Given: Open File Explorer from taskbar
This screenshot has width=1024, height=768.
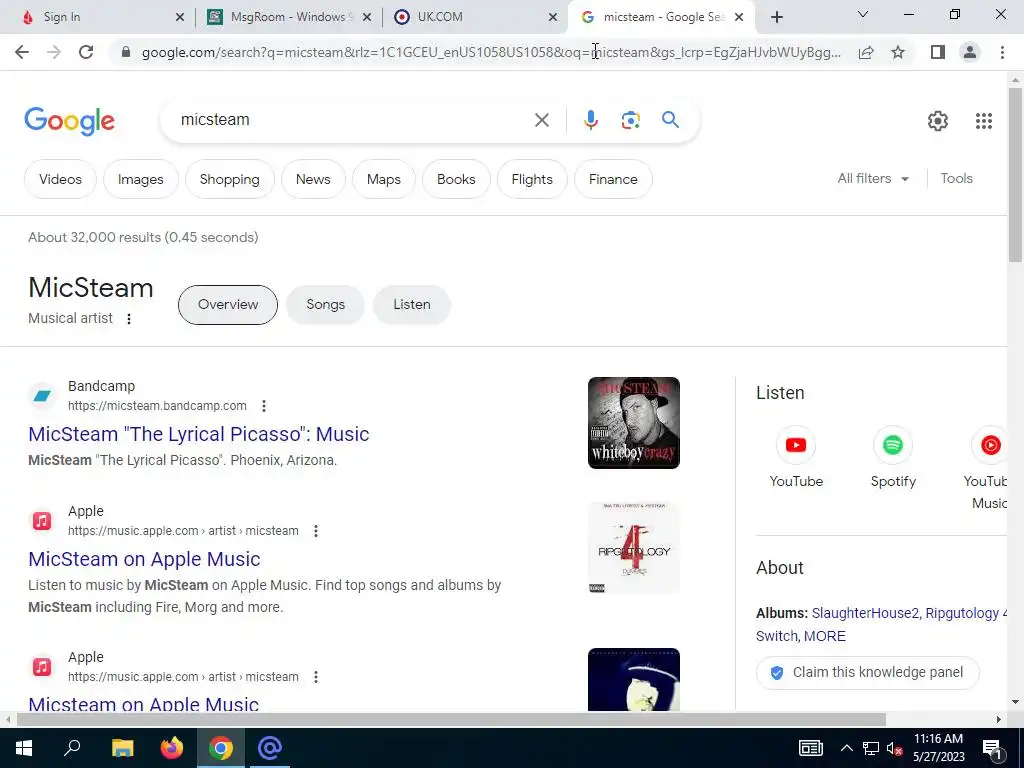Looking at the screenshot, I should tap(122, 748).
